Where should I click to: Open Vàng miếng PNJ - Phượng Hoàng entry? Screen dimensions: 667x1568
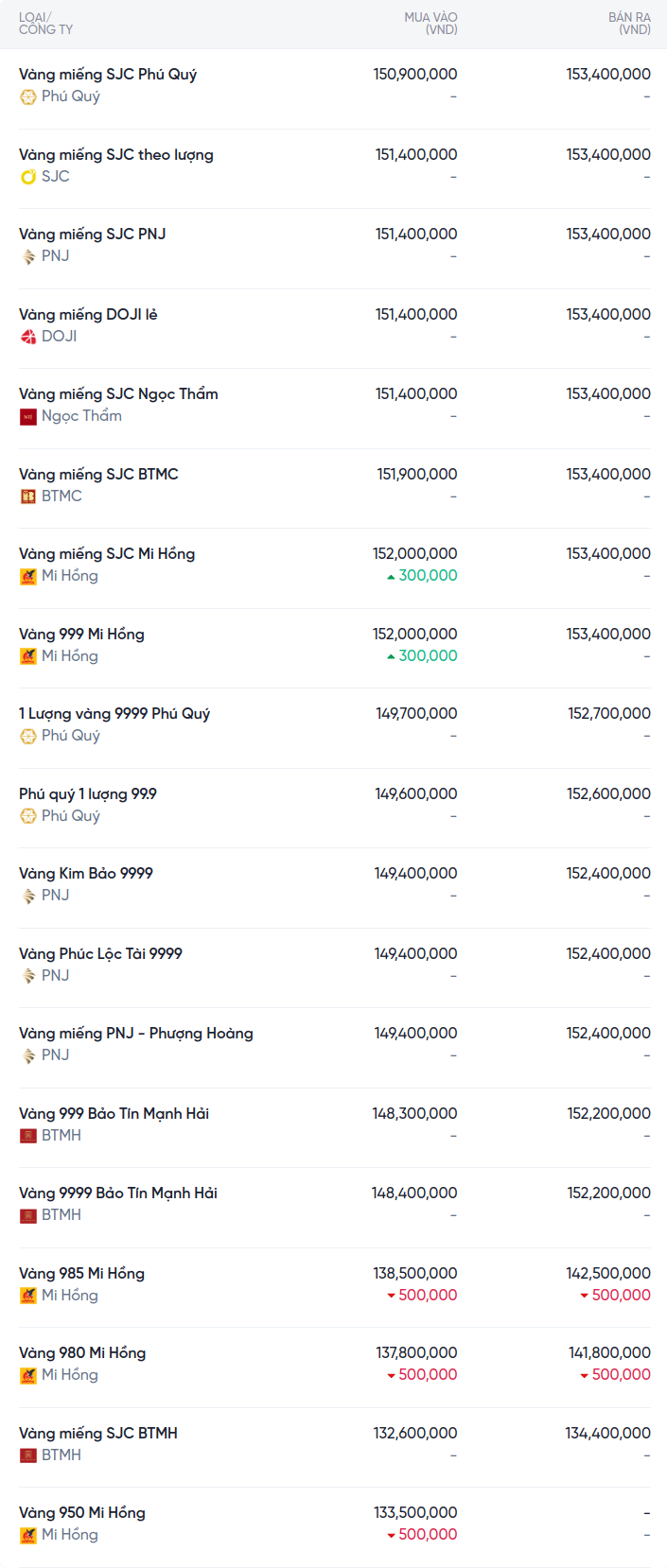(136, 1034)
